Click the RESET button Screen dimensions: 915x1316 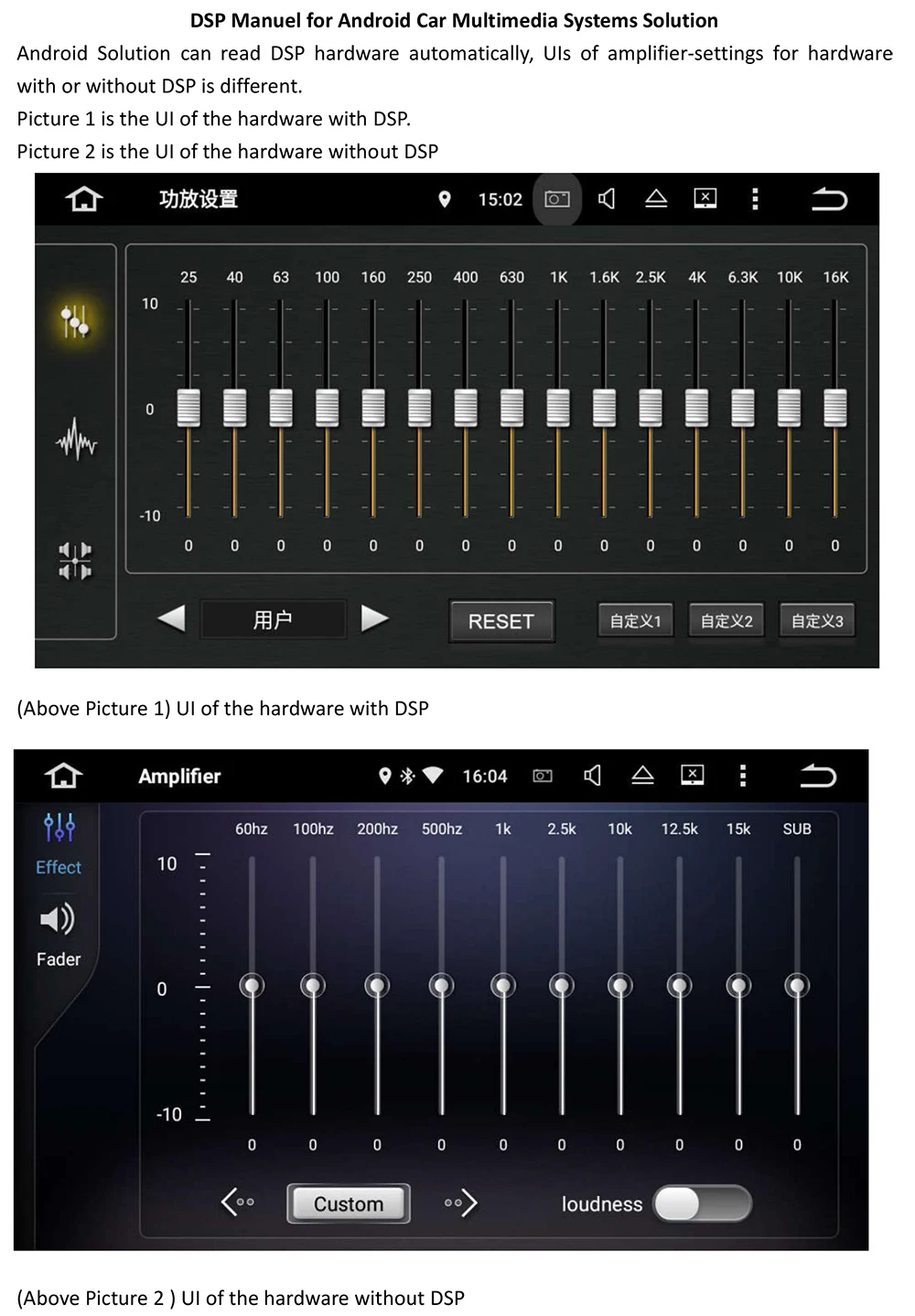(x=501, y=621)
